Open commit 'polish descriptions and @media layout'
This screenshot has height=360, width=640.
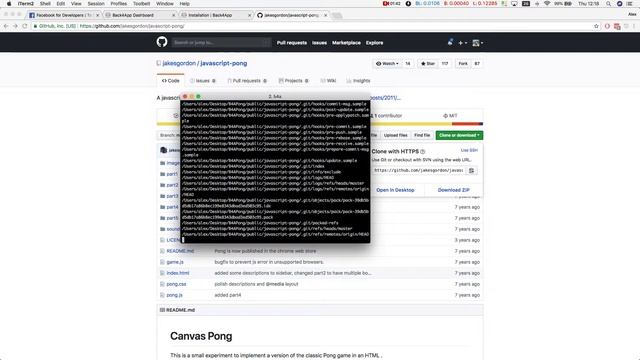[x=256, y=284]
